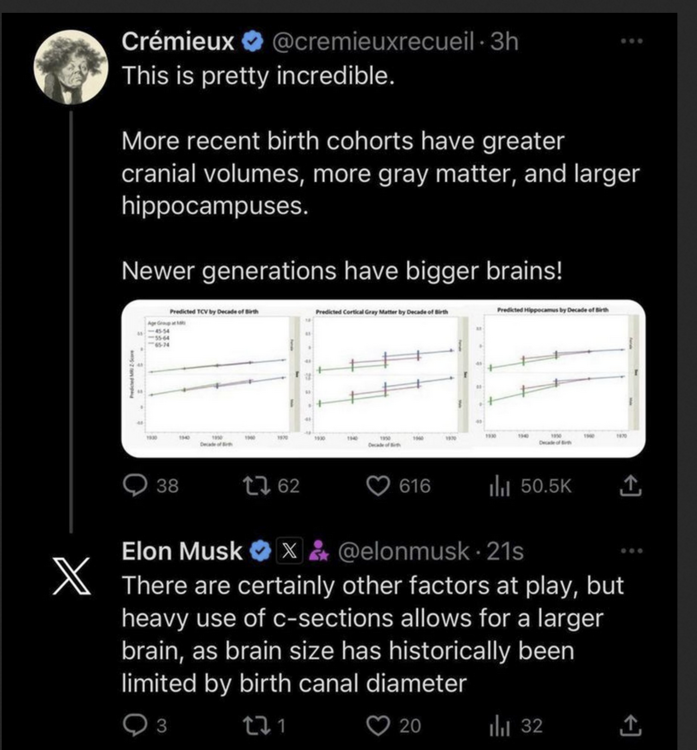Click the Elon Musk display name
Screen dimensions: 697x750
point(181,551)
